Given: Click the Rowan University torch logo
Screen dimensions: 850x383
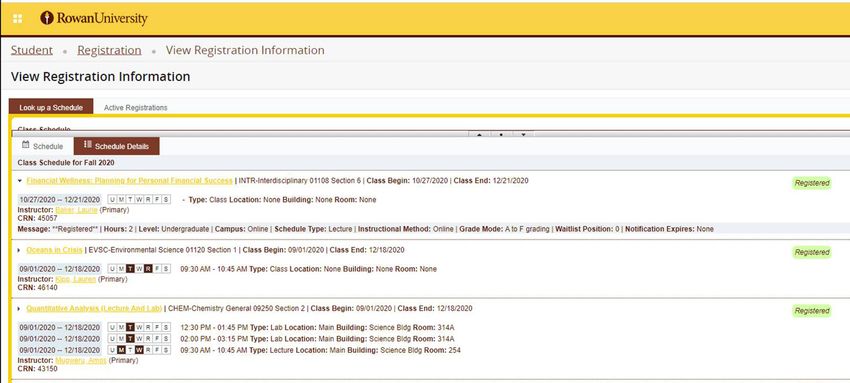Looking at the screenshot, I should 47,18.
